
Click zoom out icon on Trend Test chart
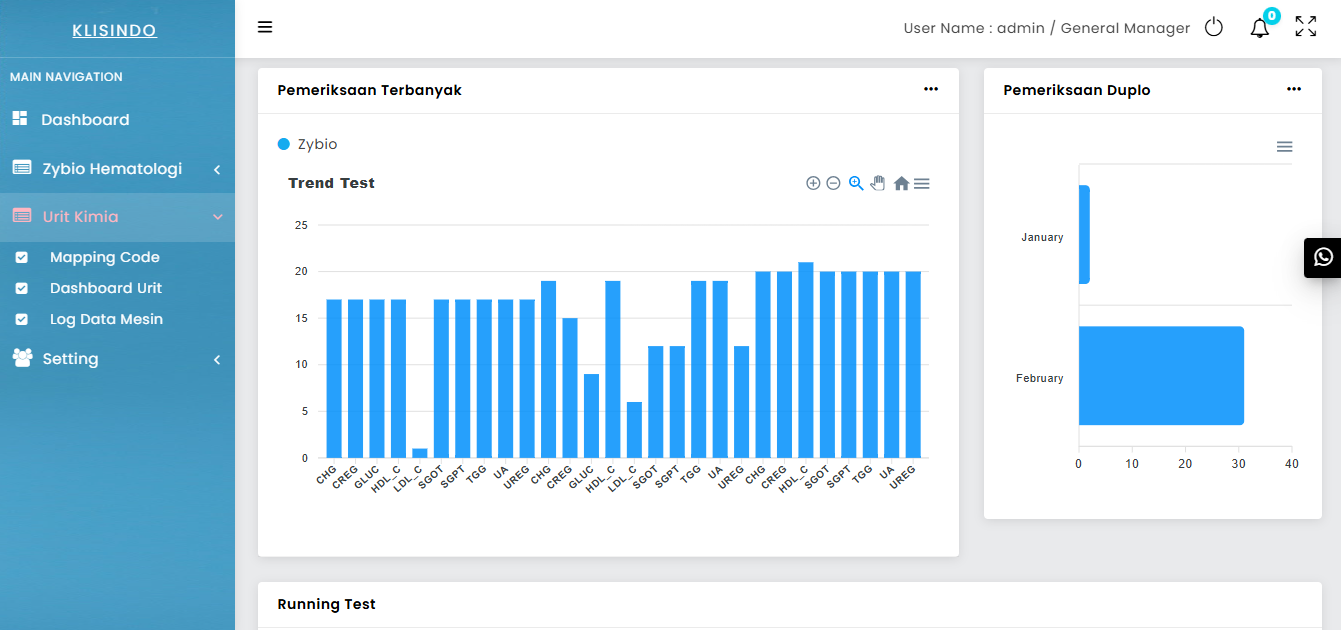833,183
